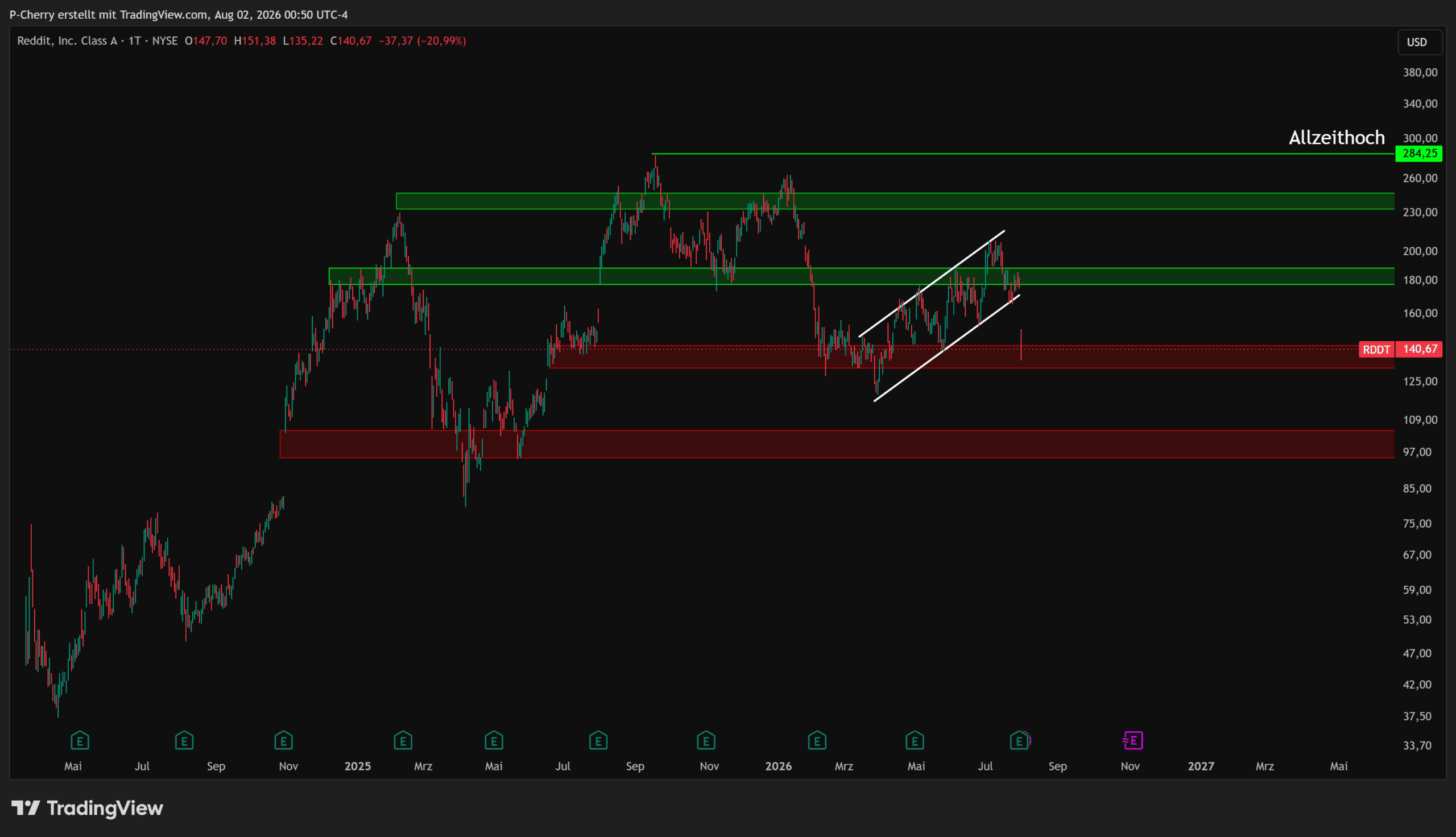1456x837 pixels.
Task: Click the 230,00 price axis label
Action: pos(1420,213)
